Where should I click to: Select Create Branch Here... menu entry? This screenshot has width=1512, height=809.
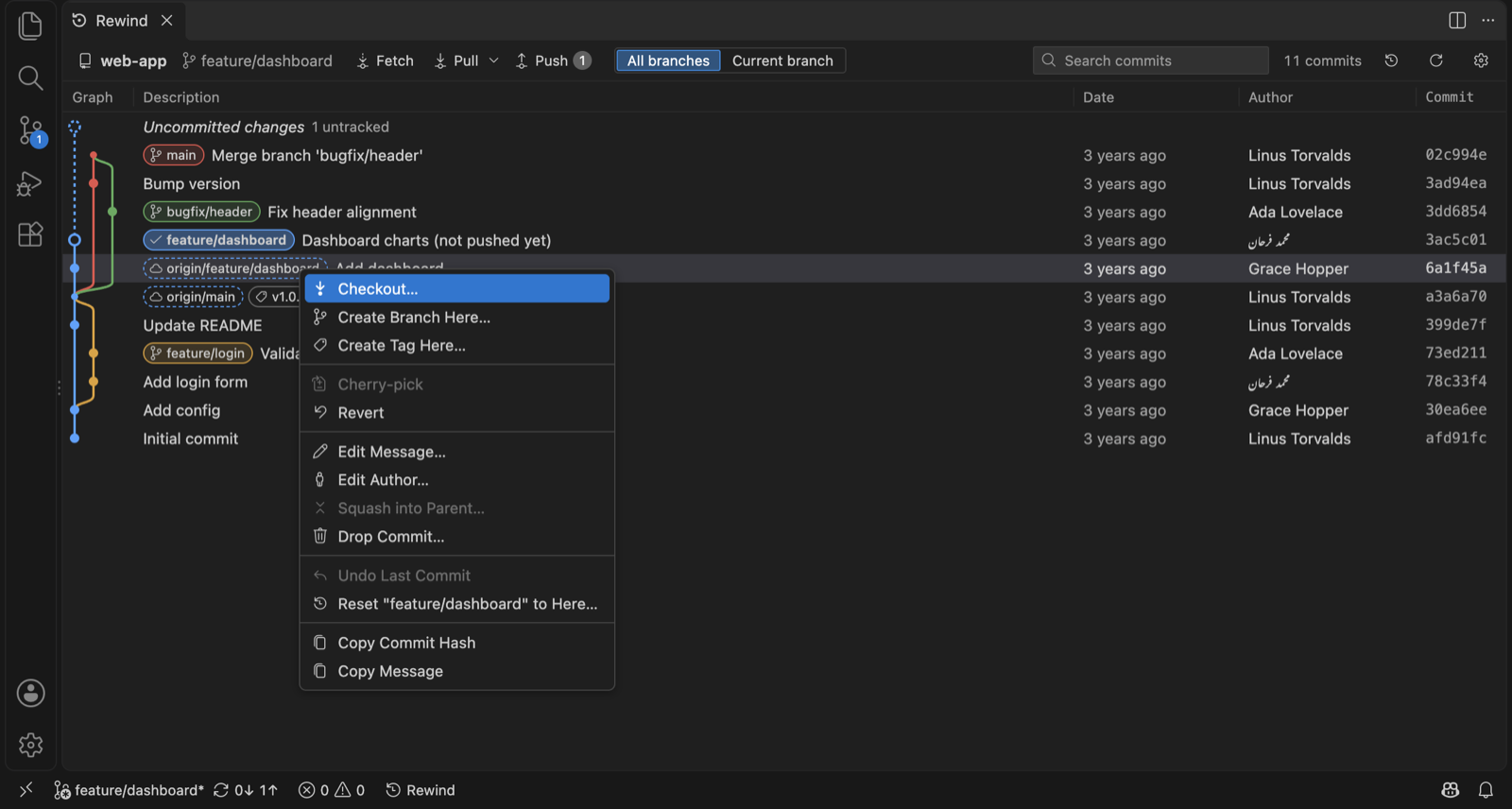point(456,317)
